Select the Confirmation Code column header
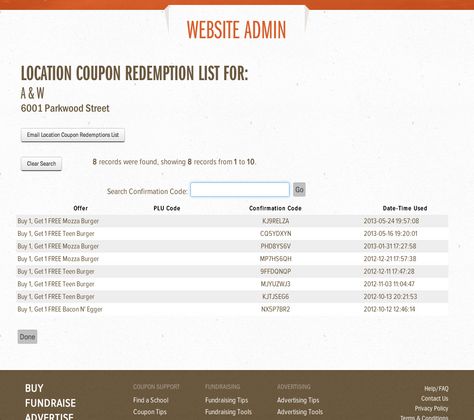 point(275,208)
